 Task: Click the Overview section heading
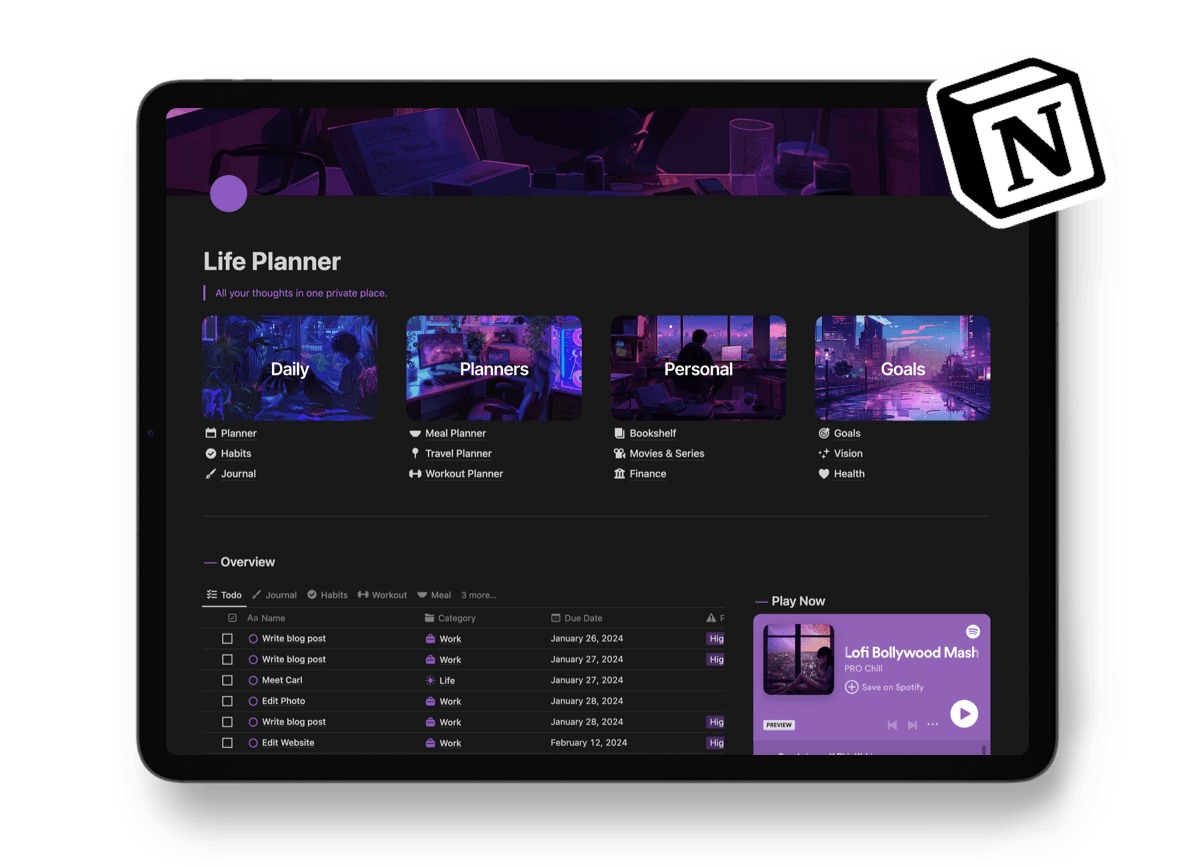(247, 562)
